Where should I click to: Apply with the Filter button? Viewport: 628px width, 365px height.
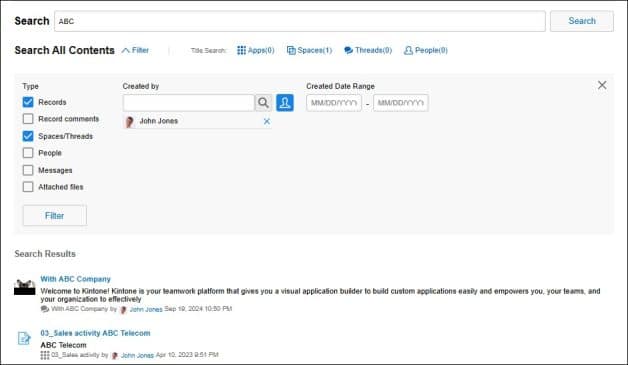tap(54, 216)
